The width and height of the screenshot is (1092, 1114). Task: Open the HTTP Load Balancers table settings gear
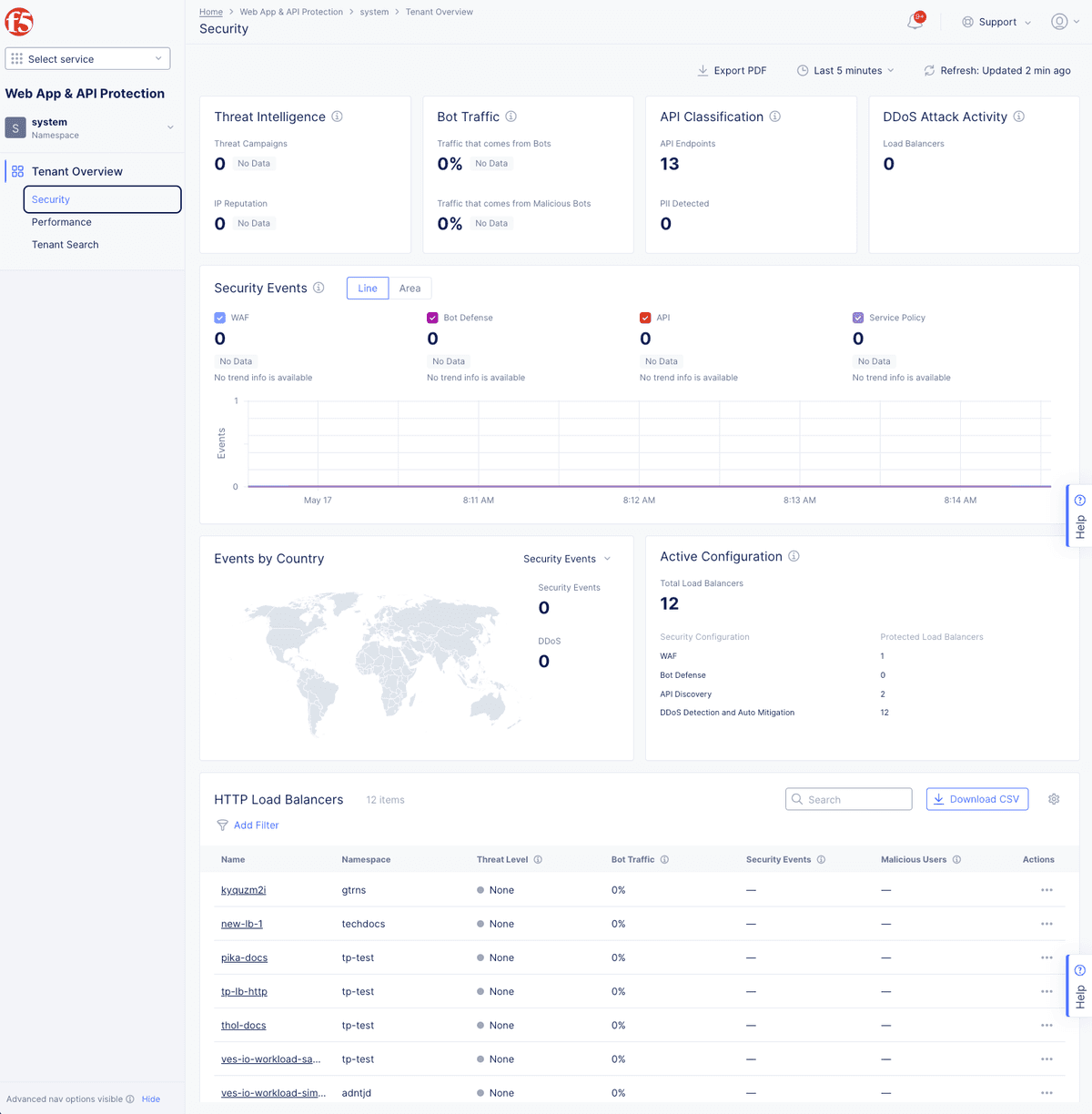1054,798
